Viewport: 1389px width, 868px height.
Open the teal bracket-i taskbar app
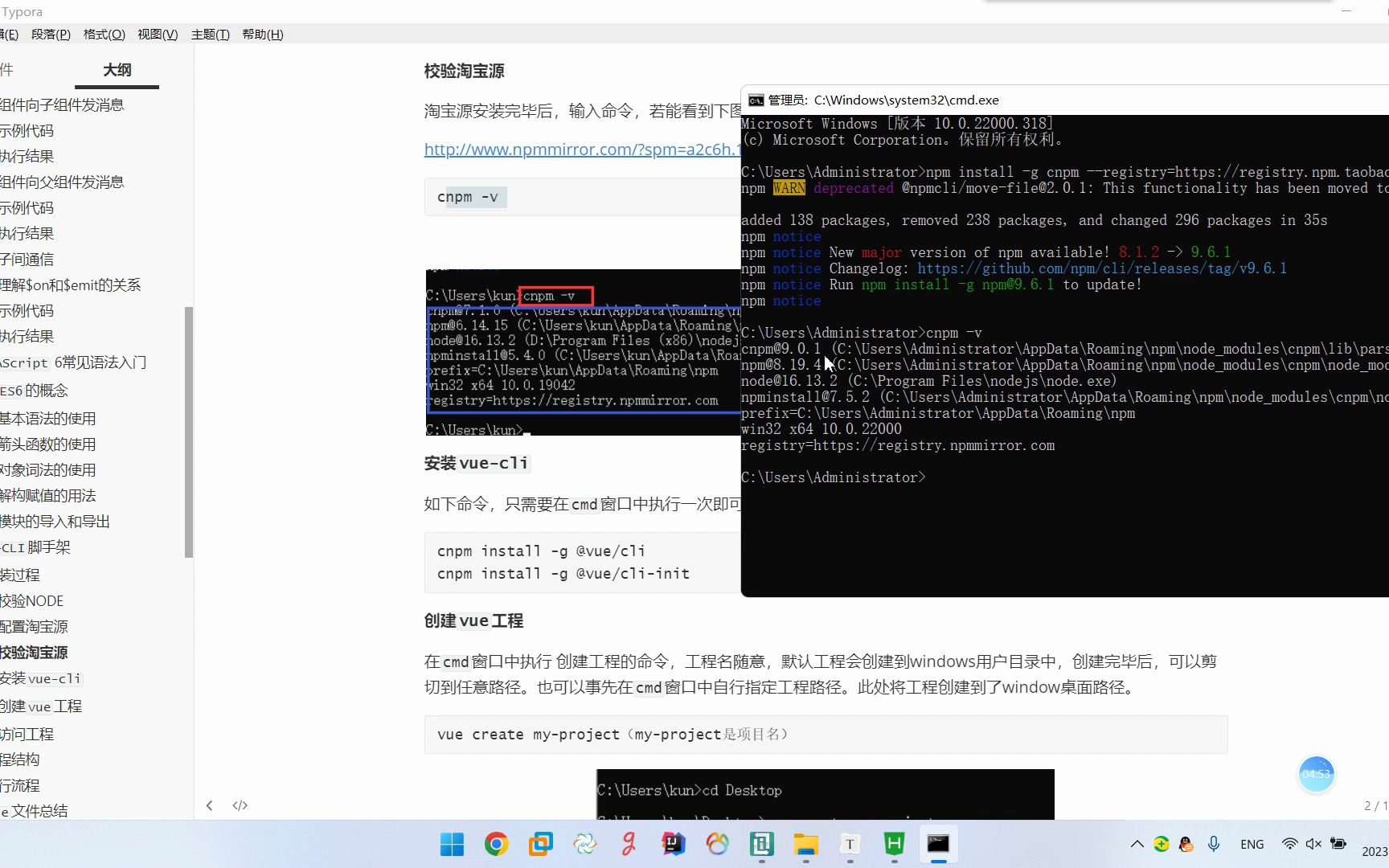tap(761, 844)
